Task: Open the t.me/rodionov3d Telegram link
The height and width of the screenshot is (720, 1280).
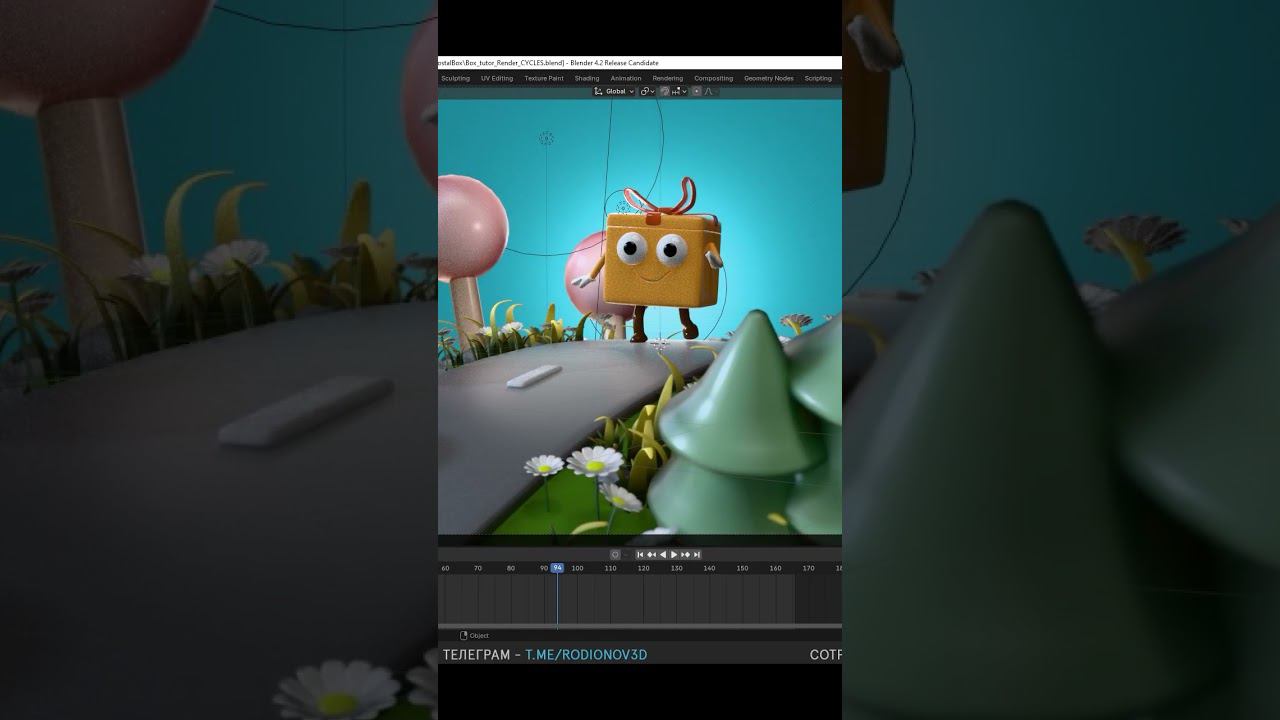Action: [x=586, y=655]
